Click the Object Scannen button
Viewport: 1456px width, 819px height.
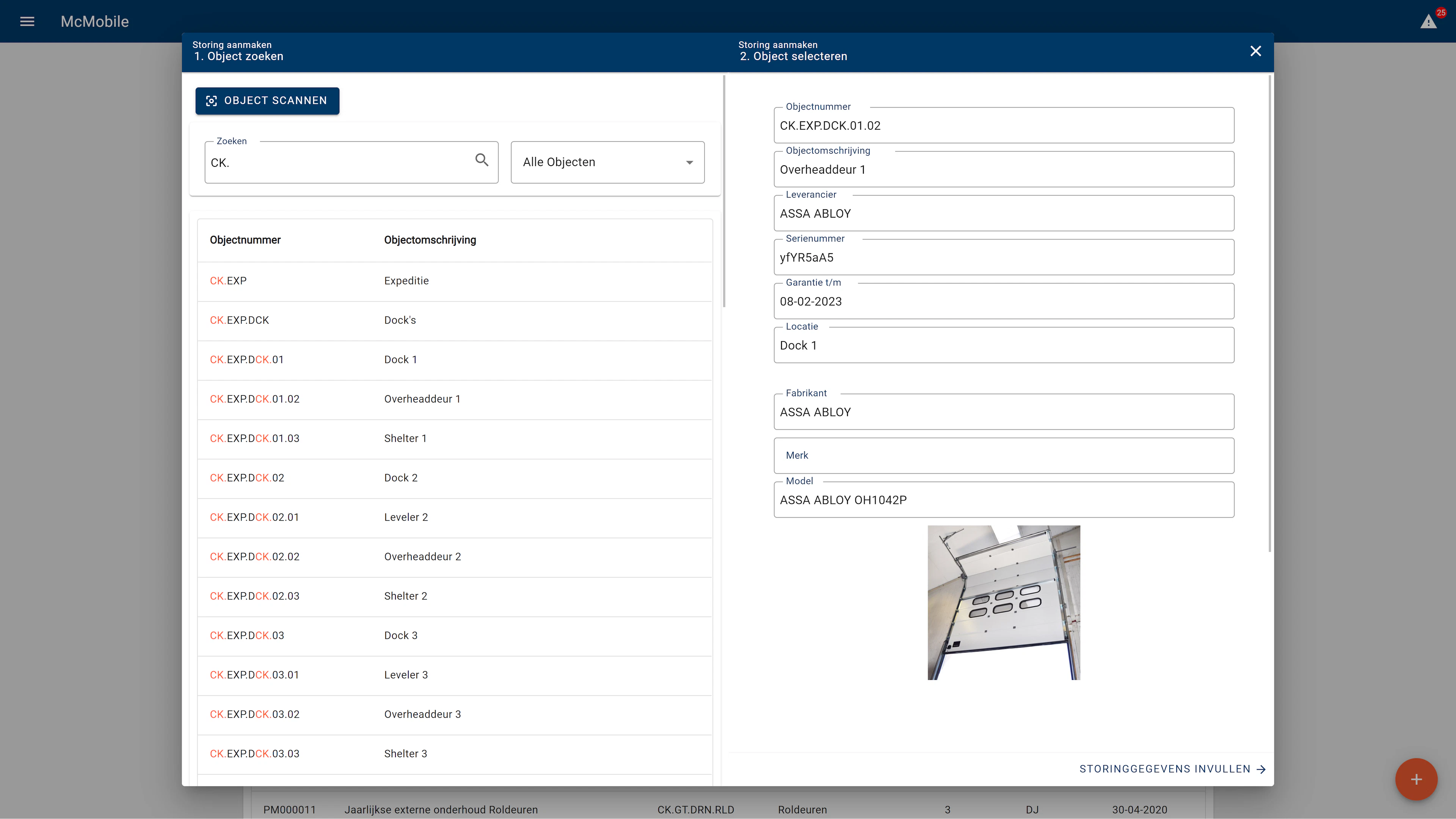267,100
